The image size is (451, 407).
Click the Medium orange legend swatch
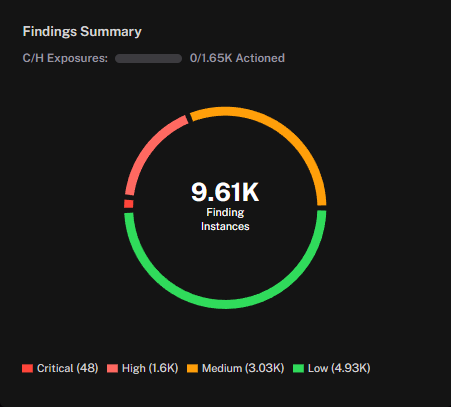(x=192, y=368)
